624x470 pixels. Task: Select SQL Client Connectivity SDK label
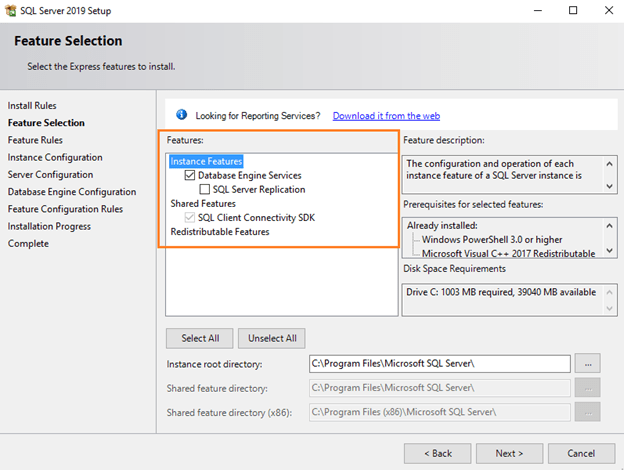pyautogui.click(x=256, y=218)
